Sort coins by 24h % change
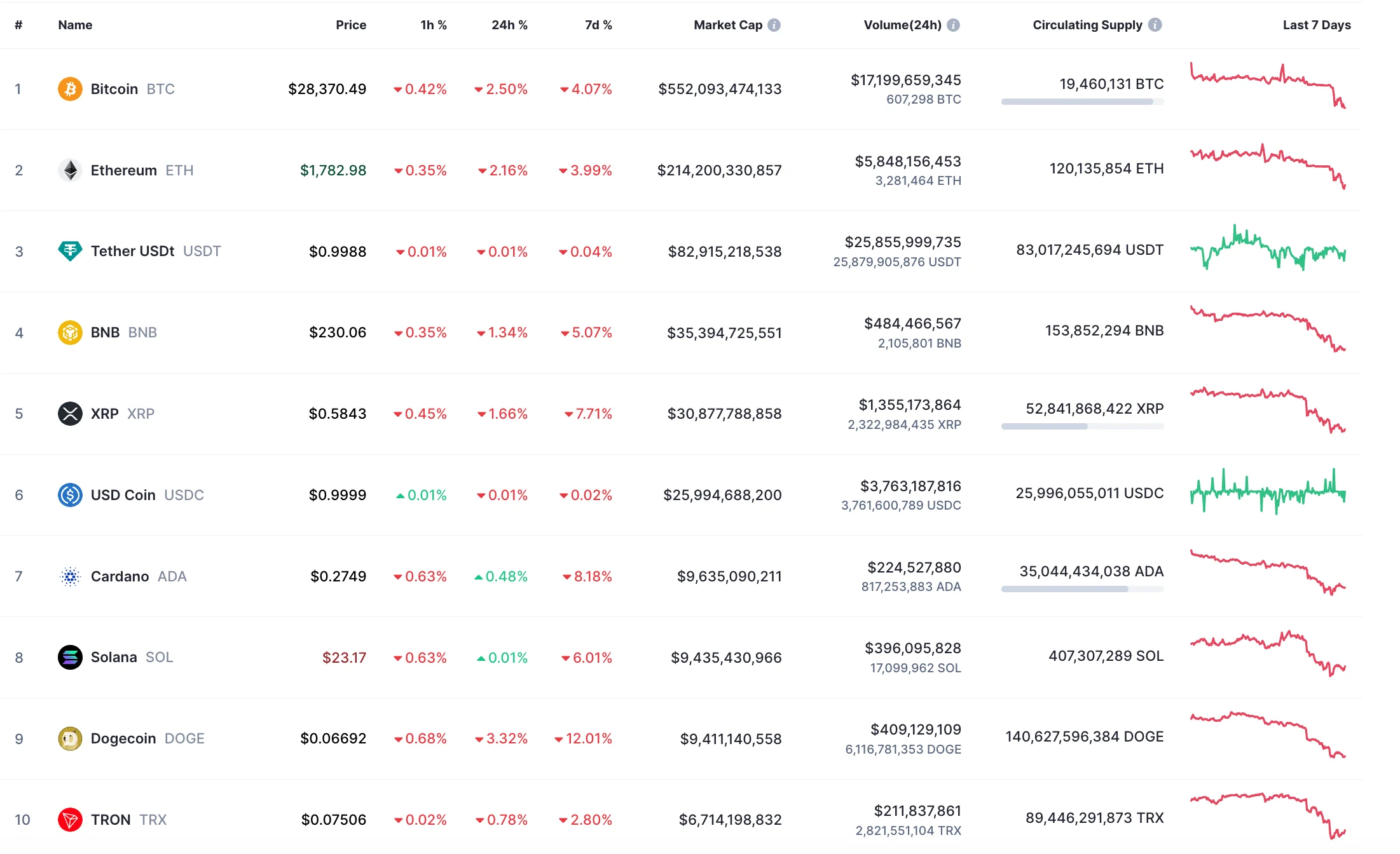Screen dimensions: 1400x854 [509, 25]
